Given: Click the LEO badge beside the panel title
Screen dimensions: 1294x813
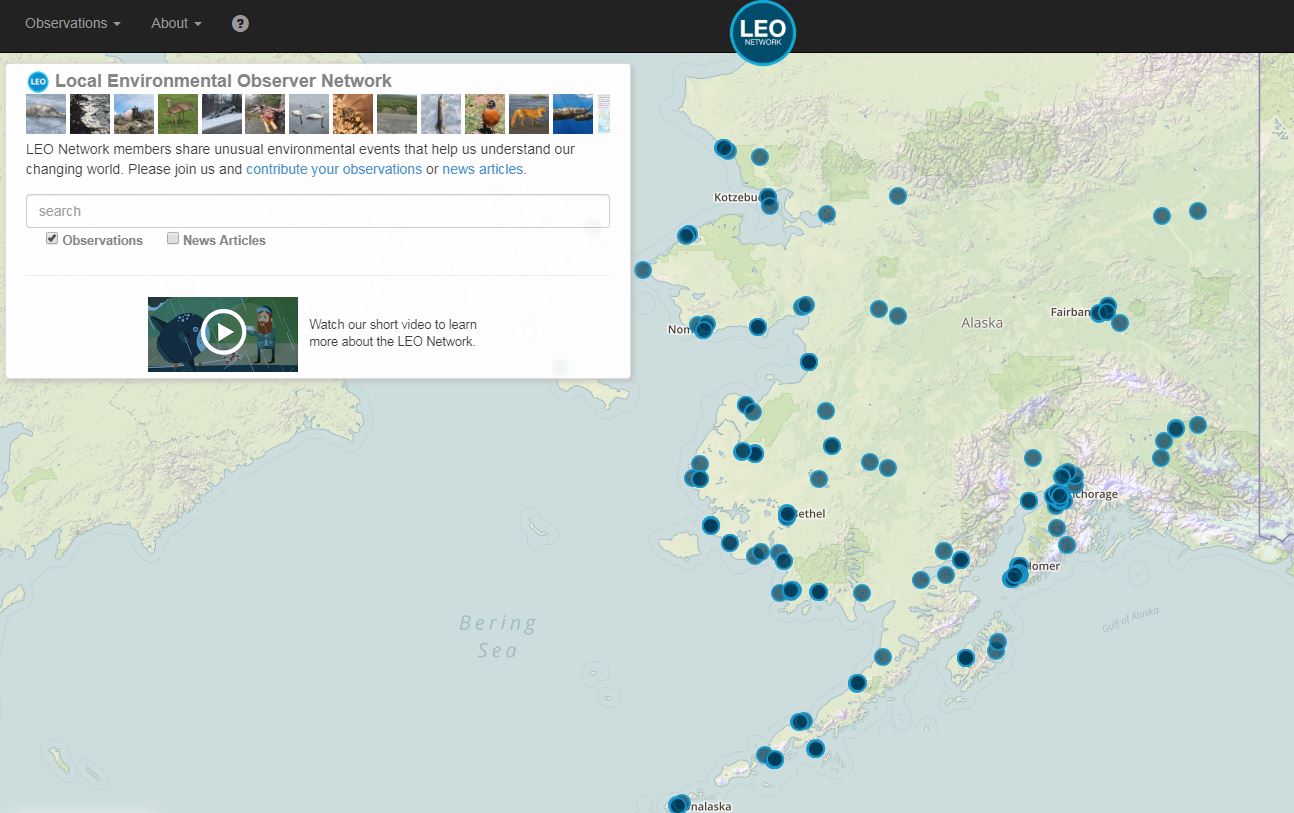Looking at the screenshot, I should pos(38,81).
